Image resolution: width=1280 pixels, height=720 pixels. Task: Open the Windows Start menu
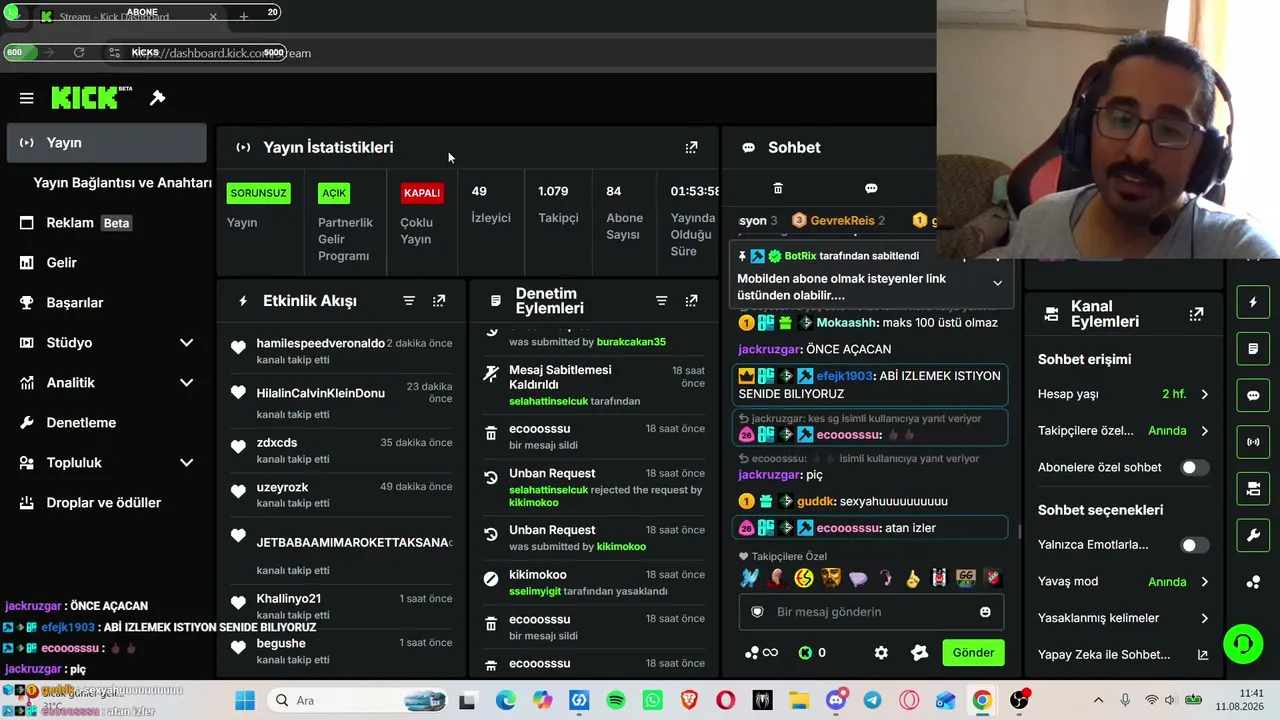tap(245, 701)
